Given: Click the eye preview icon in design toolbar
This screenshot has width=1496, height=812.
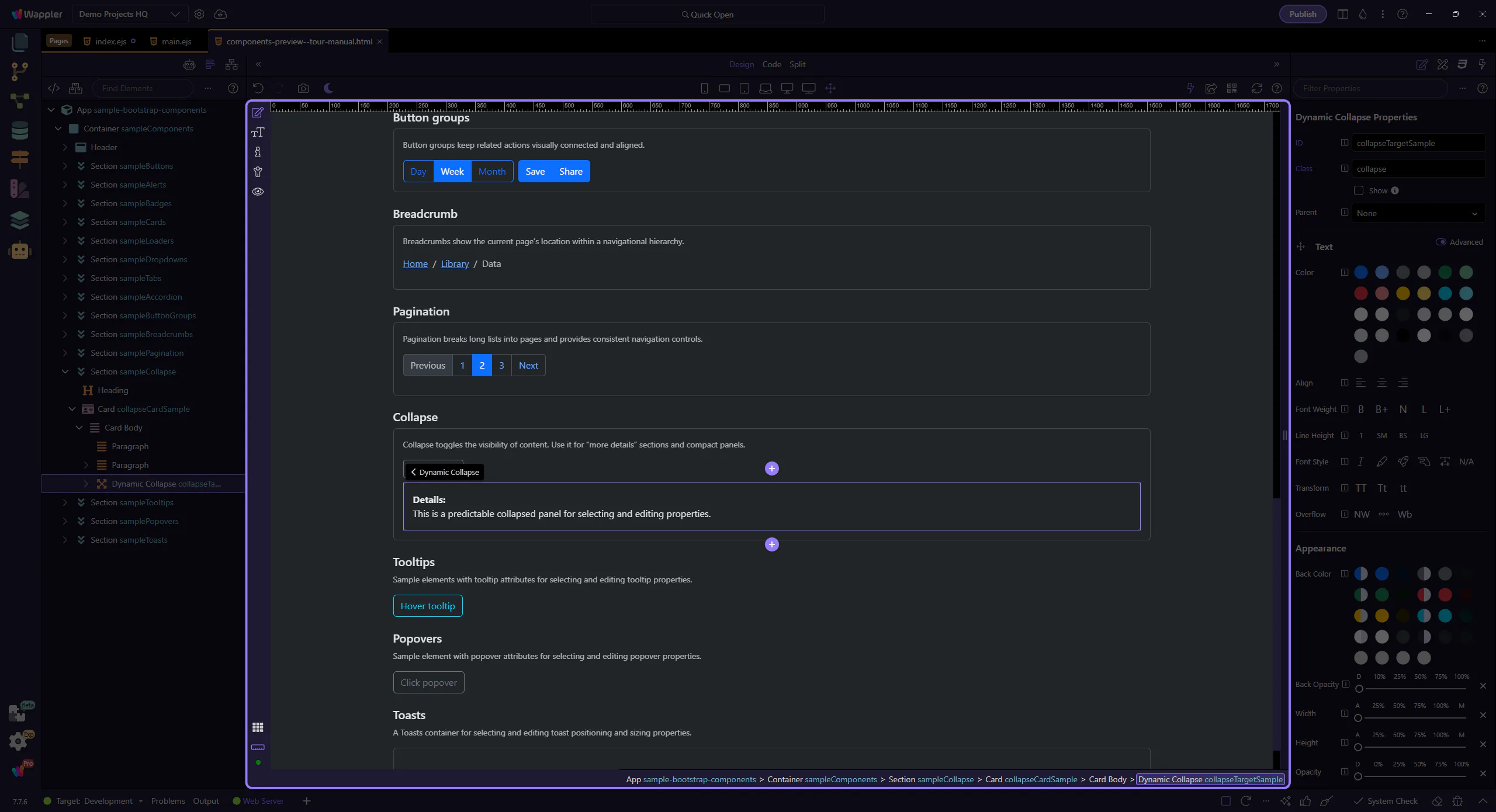Looking at the screenshot, I should [258, 192].
